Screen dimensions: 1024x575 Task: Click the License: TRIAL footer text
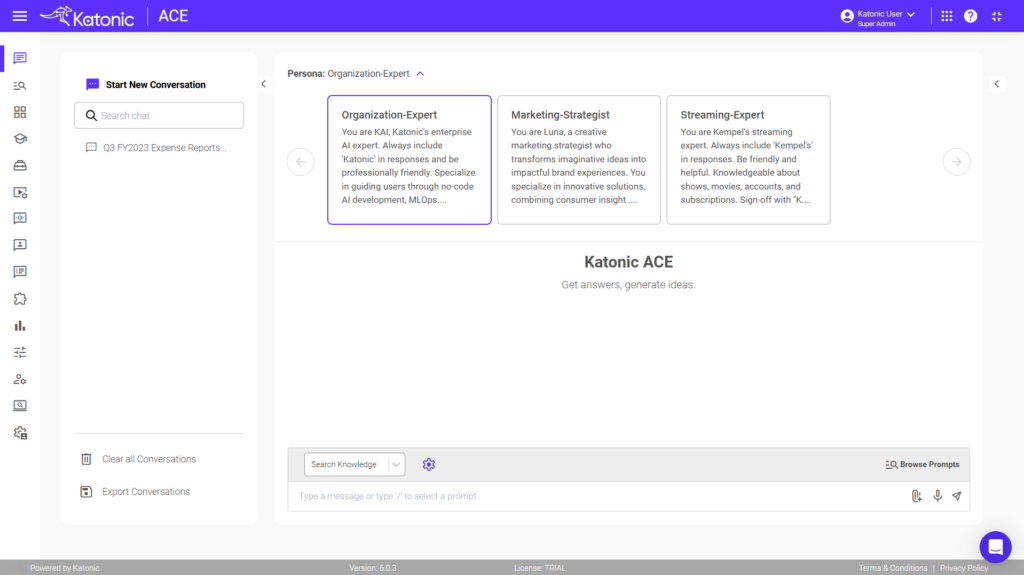pos(539,568)
